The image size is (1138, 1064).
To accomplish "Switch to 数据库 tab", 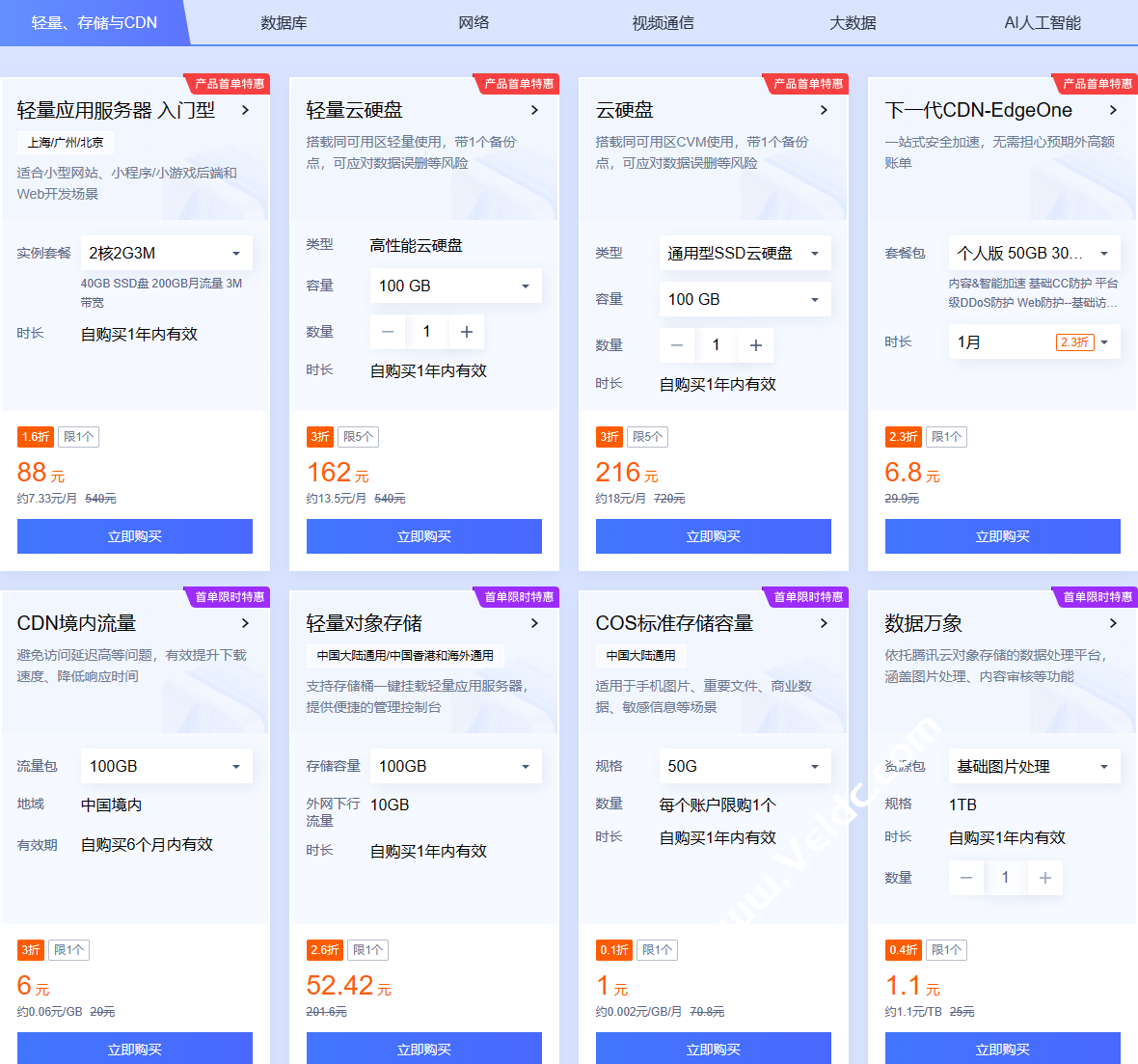I will [x=284, y=22].
